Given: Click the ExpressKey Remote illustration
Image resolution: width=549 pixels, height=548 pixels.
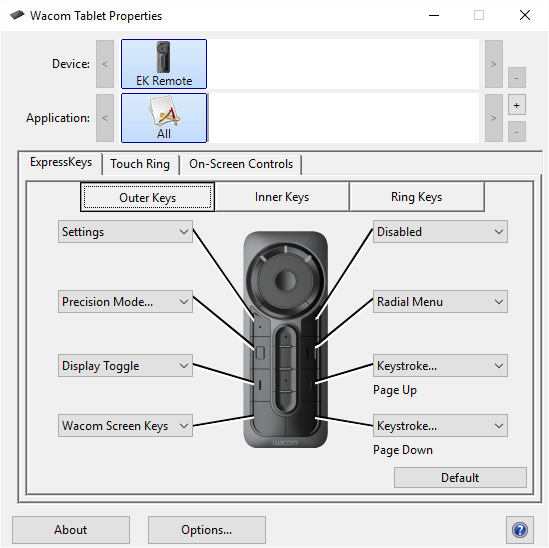Looking at the screenshot, I should (x=286, y=339).
